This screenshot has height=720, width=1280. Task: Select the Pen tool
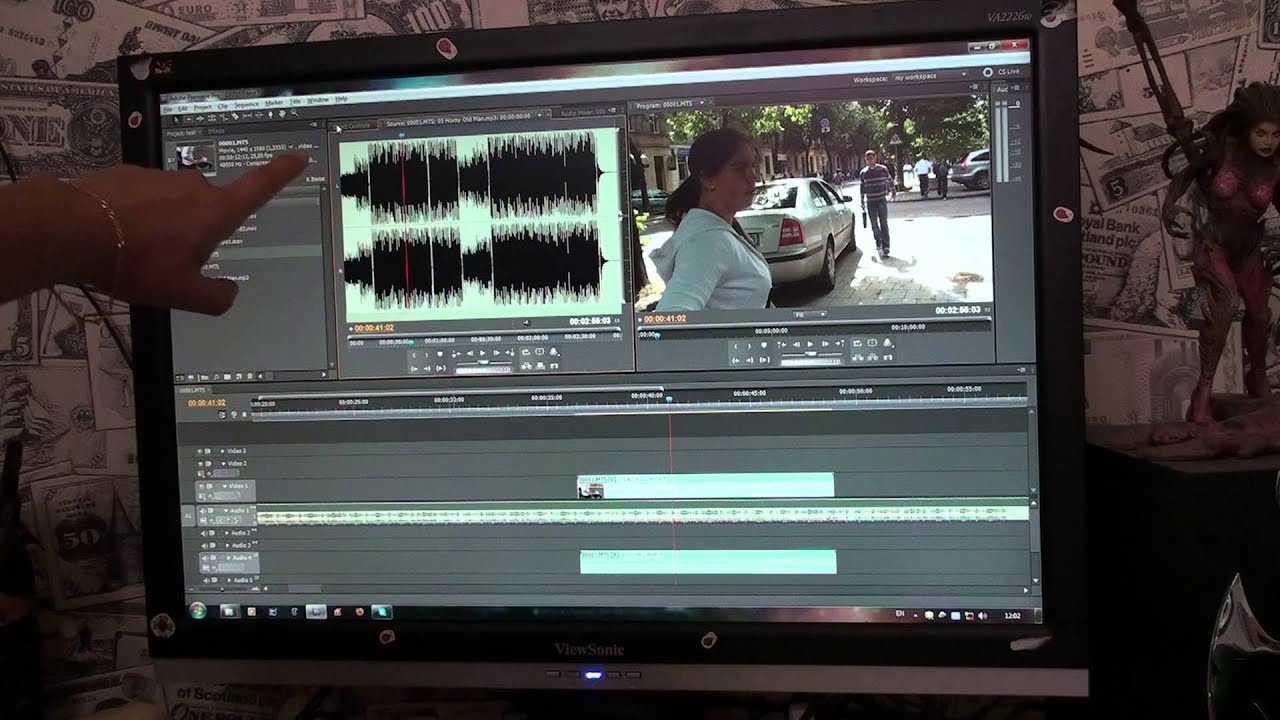pos(271,114)
